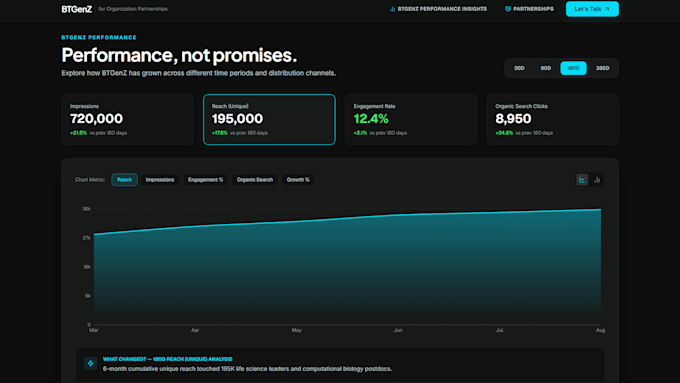Click the handshake icon beside Partnerships
This screenshot has width=680, height=383.
coord(507,9)
